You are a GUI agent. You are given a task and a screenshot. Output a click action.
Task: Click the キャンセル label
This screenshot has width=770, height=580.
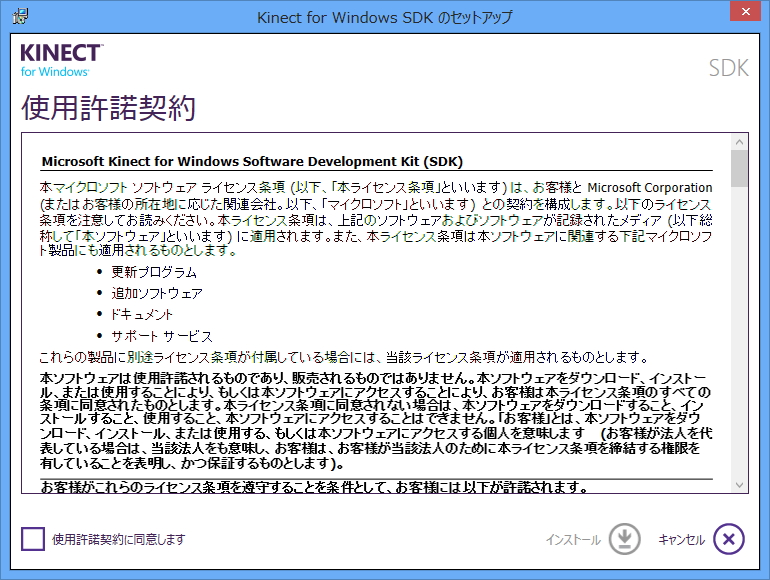681,540
